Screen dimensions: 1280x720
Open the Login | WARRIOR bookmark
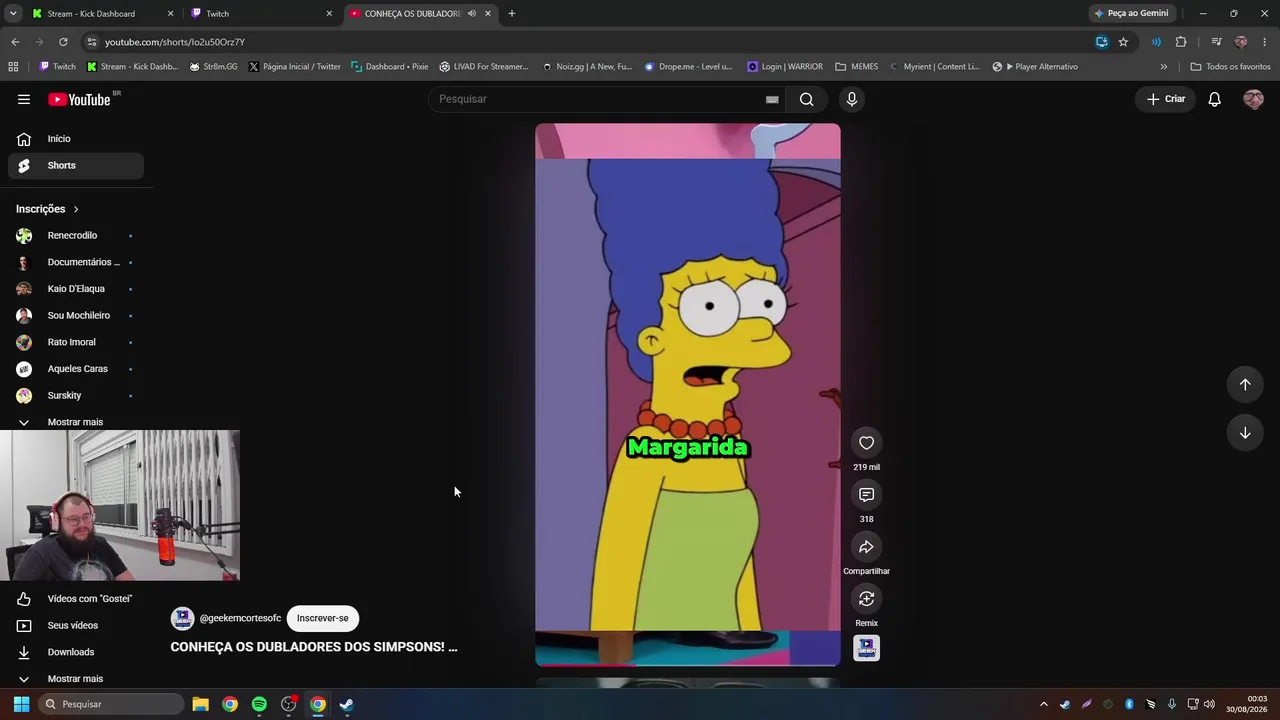[x=785, y=67]
